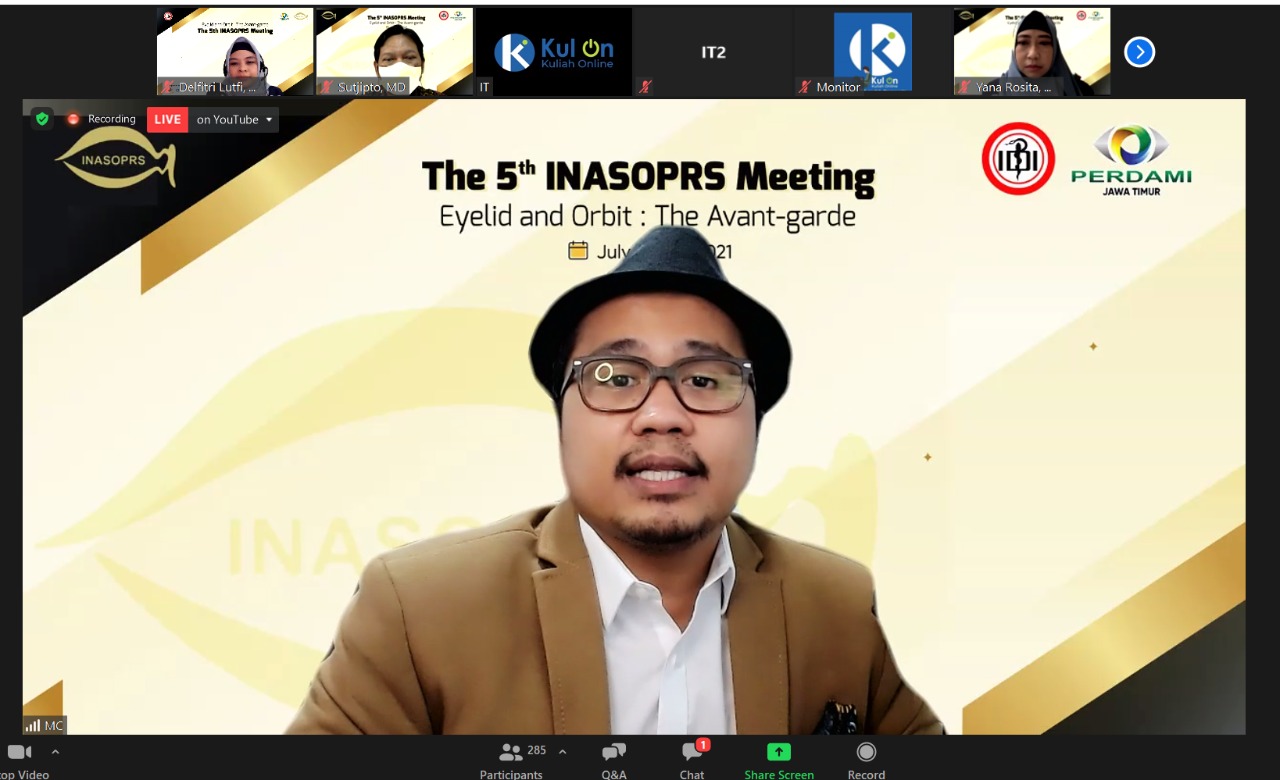Show next participants with the blue arrow

point(1139,52)
